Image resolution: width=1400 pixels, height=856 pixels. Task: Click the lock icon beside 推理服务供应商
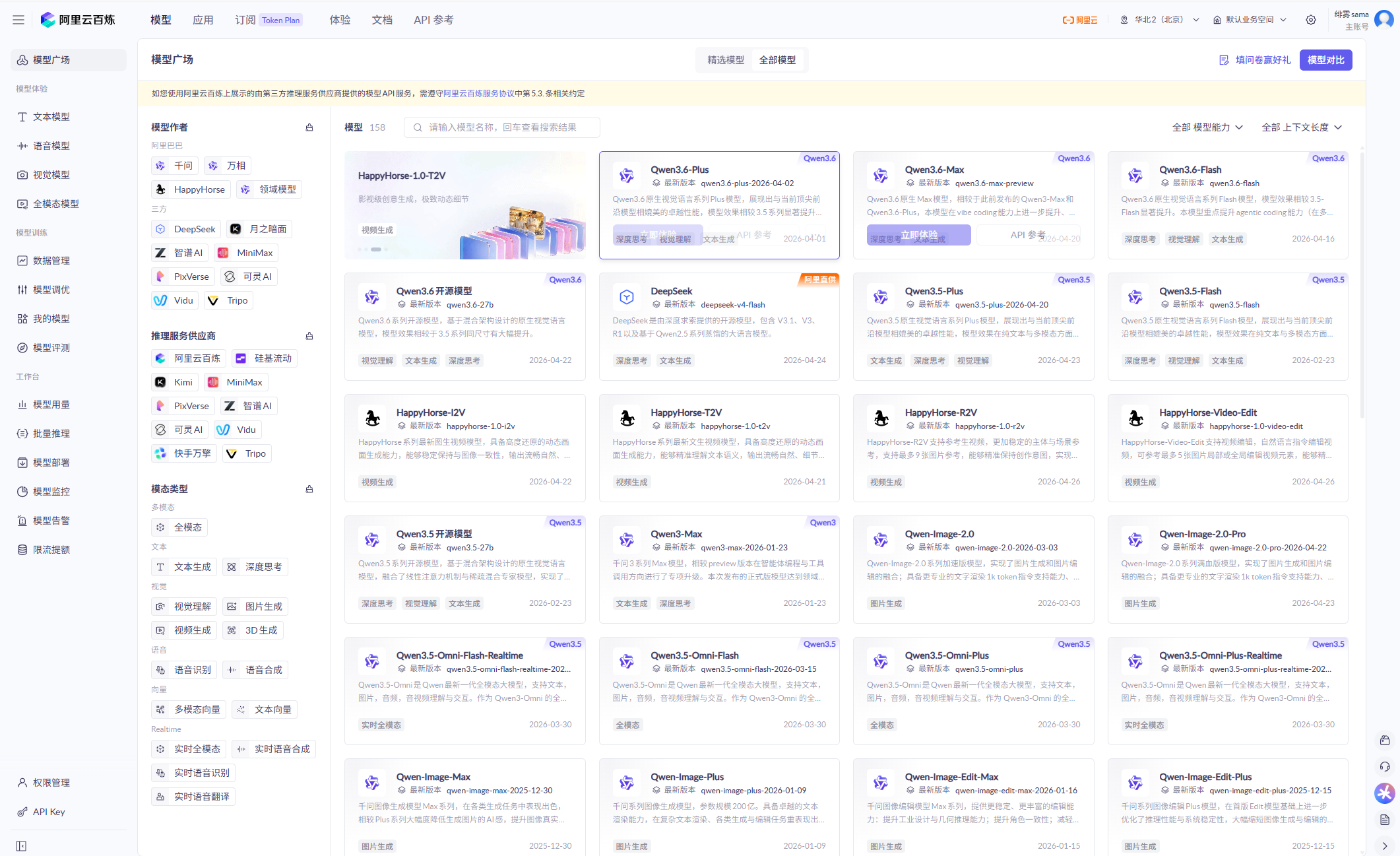coord(309,336)
